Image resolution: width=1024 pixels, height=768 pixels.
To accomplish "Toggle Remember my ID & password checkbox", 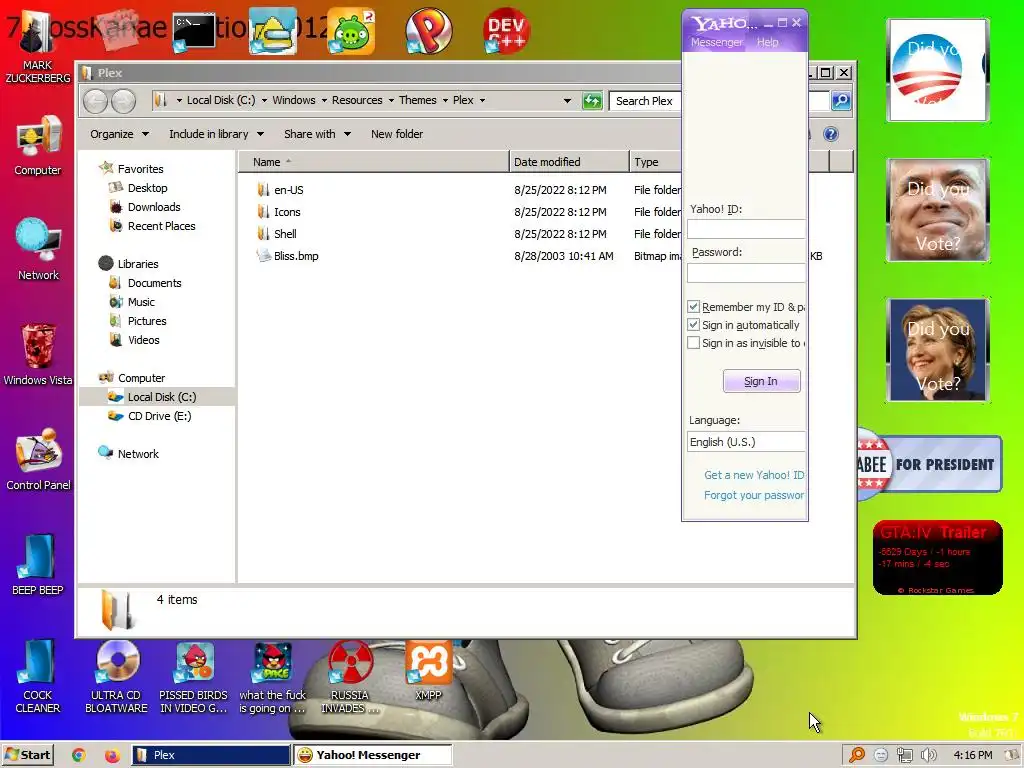I will pos(694,306).
